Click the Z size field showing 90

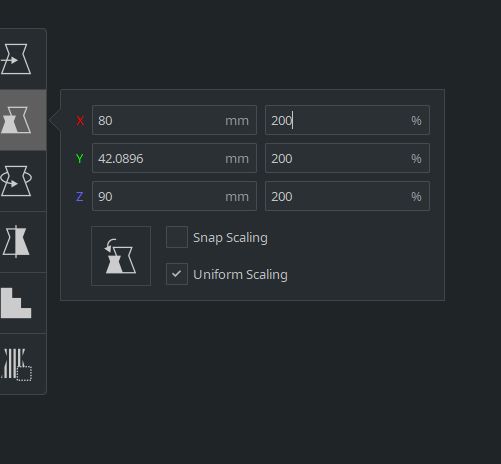pyautogui.click(x=174, y=196)
